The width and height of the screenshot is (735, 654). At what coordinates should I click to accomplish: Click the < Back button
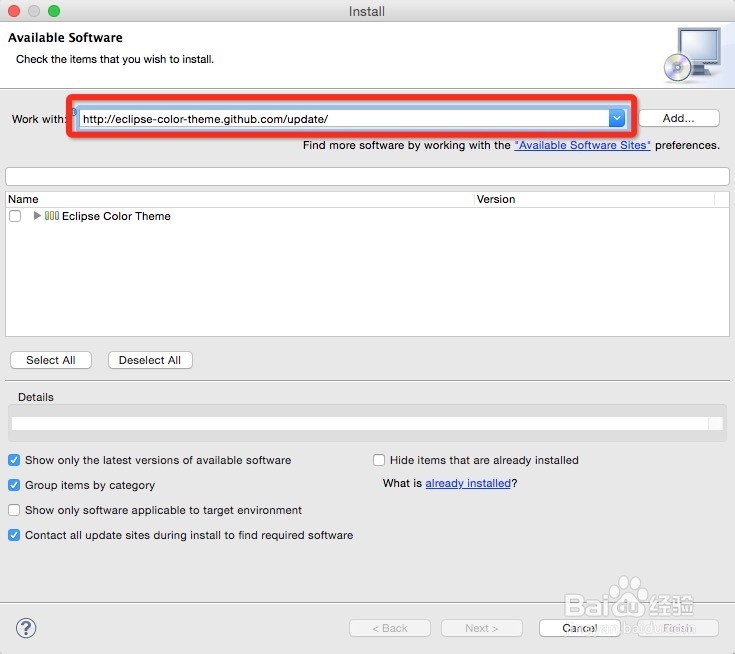(x=390, y=628)
